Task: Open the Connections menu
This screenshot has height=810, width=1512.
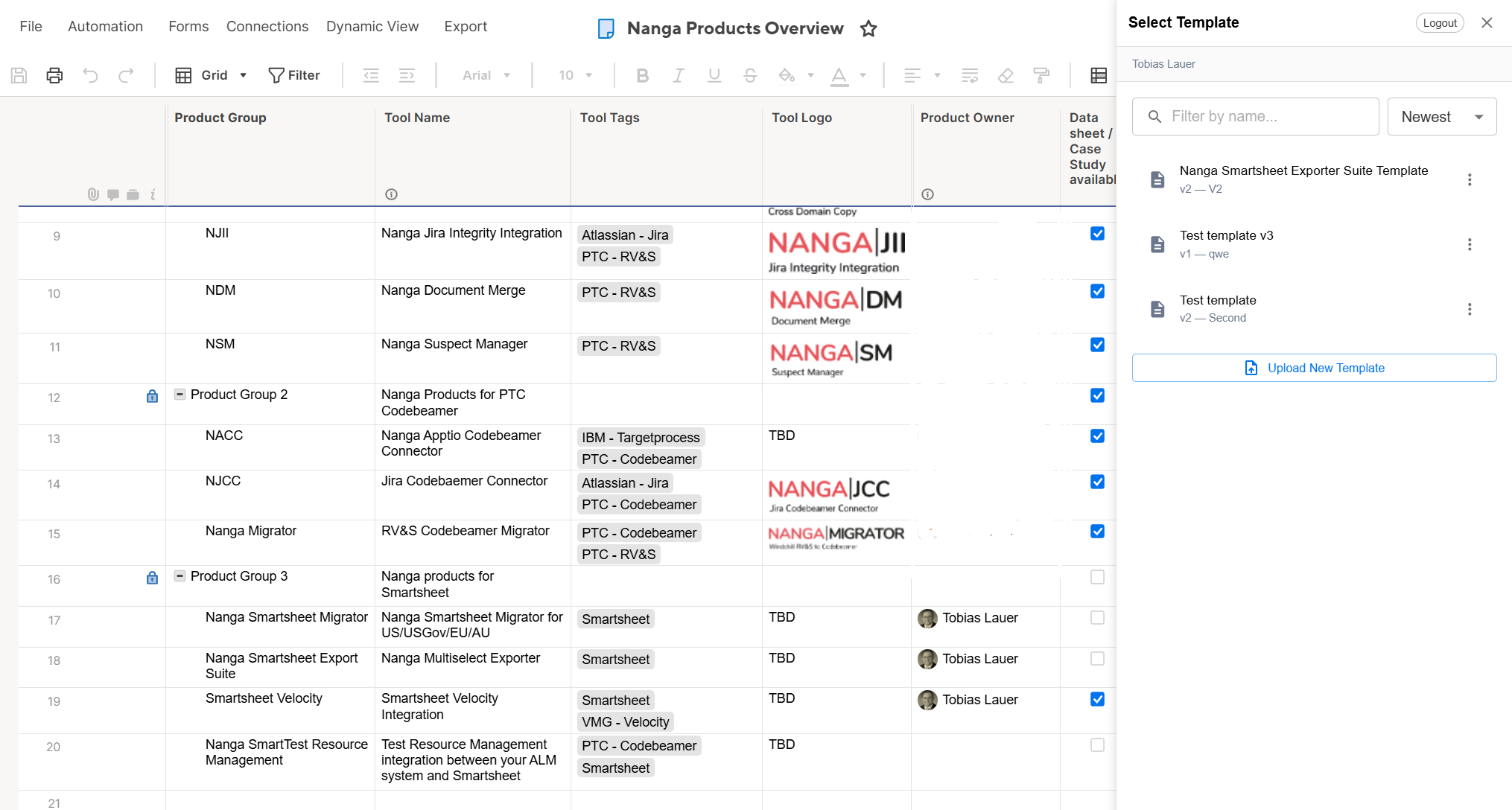Action: 267,27
